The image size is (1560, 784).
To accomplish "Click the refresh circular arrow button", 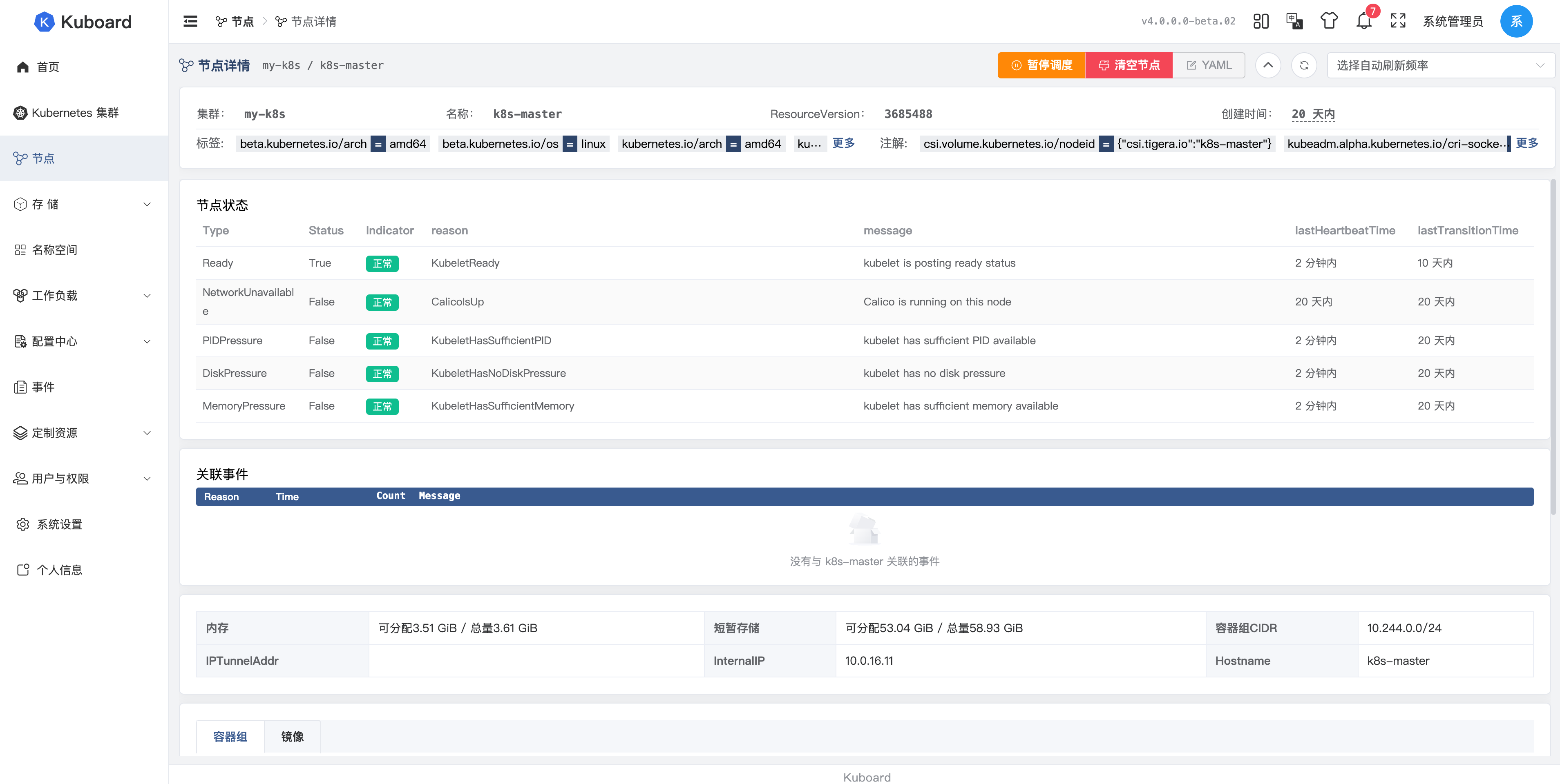I will click(1304, 65).
